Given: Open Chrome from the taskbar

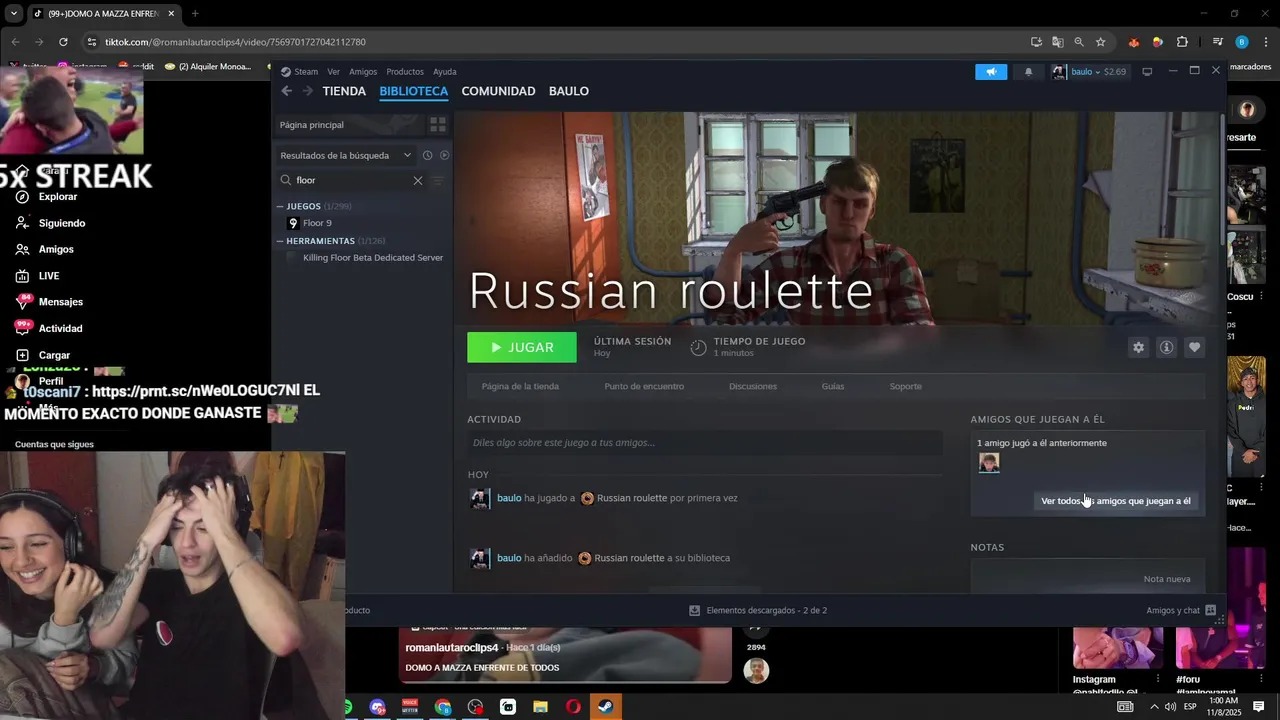Looking at the screenshot, I should pyautogui.click(x=443, y=707).
